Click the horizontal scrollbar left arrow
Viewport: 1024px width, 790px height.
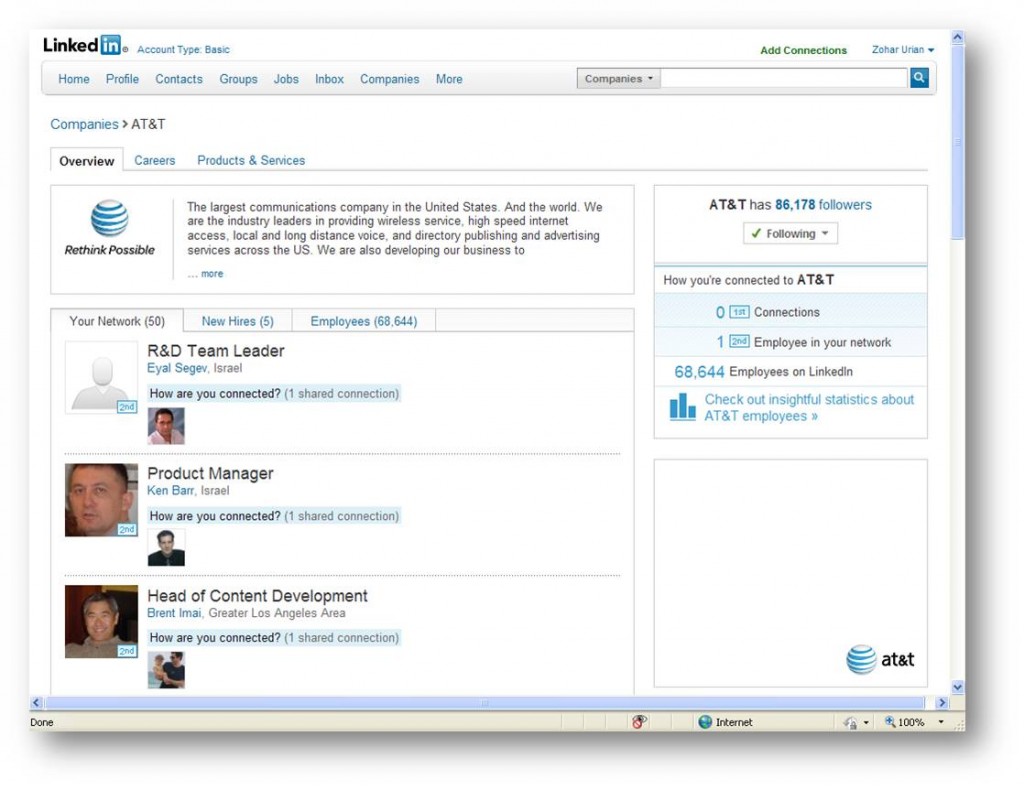coord(37,703)
